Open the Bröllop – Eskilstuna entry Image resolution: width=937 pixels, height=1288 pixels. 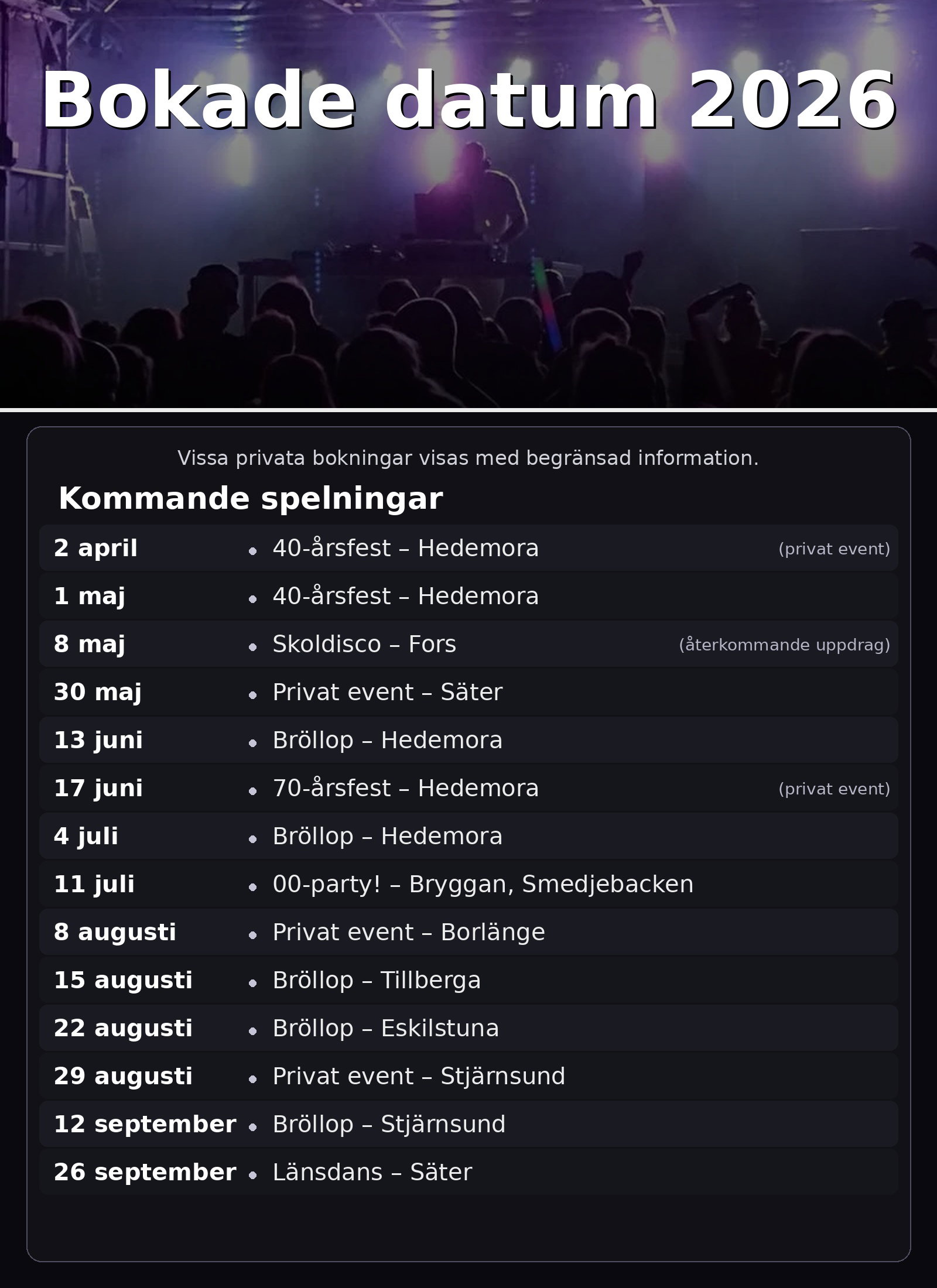(x=385, y=1029)
